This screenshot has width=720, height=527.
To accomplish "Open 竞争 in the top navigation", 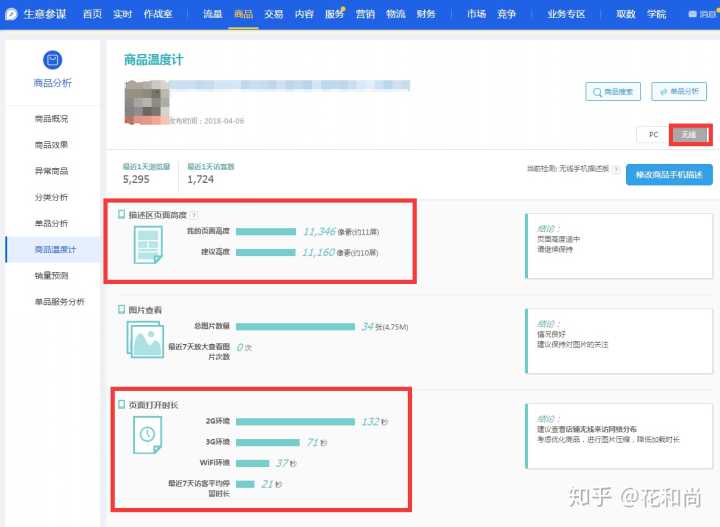I will click(x=506, y=14).
